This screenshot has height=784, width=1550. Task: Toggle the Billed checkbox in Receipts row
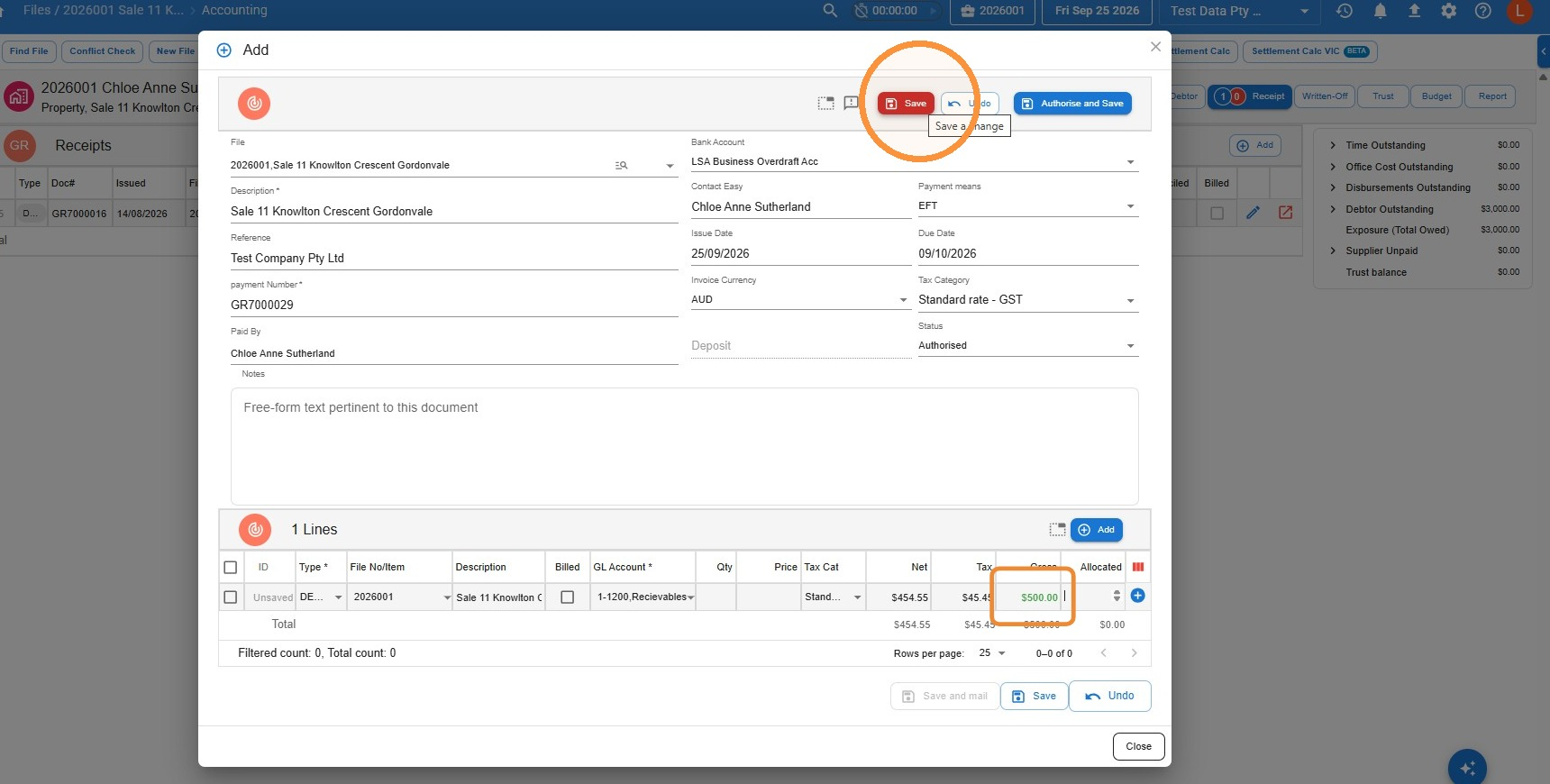pos(1217,214)
